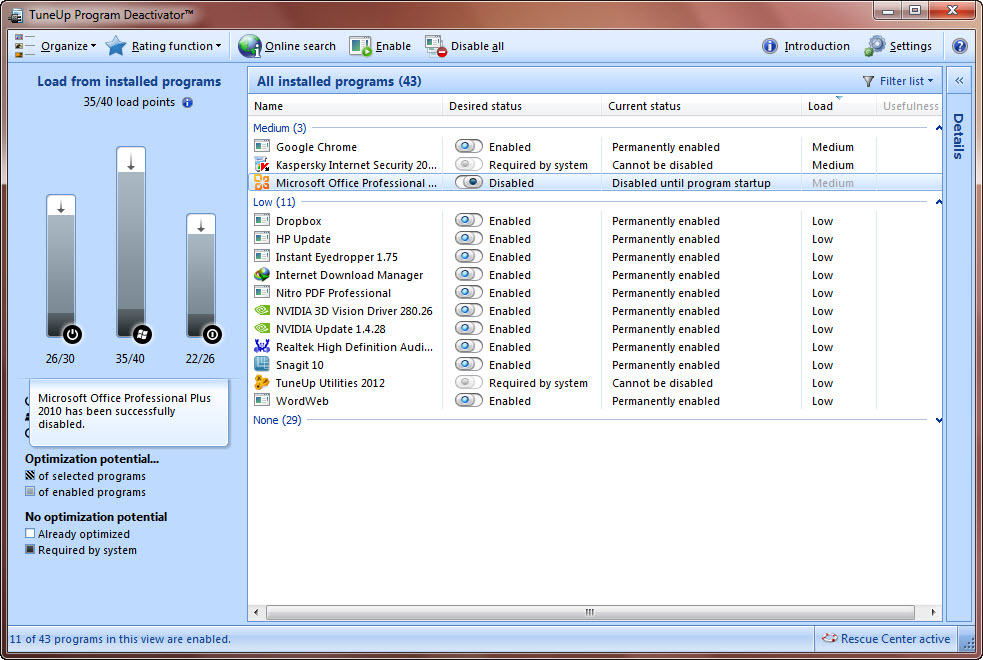Click the Online search globe icon
983x660 pixels.
point(250,46)
